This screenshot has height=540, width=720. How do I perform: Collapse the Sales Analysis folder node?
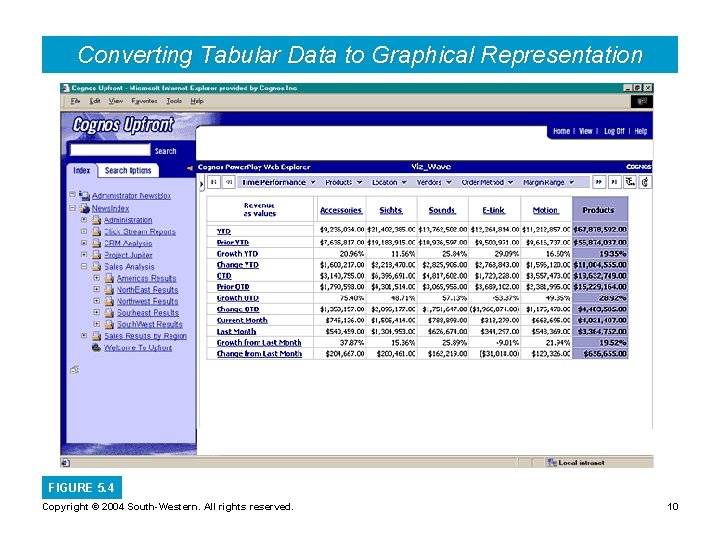click(84, 266)
